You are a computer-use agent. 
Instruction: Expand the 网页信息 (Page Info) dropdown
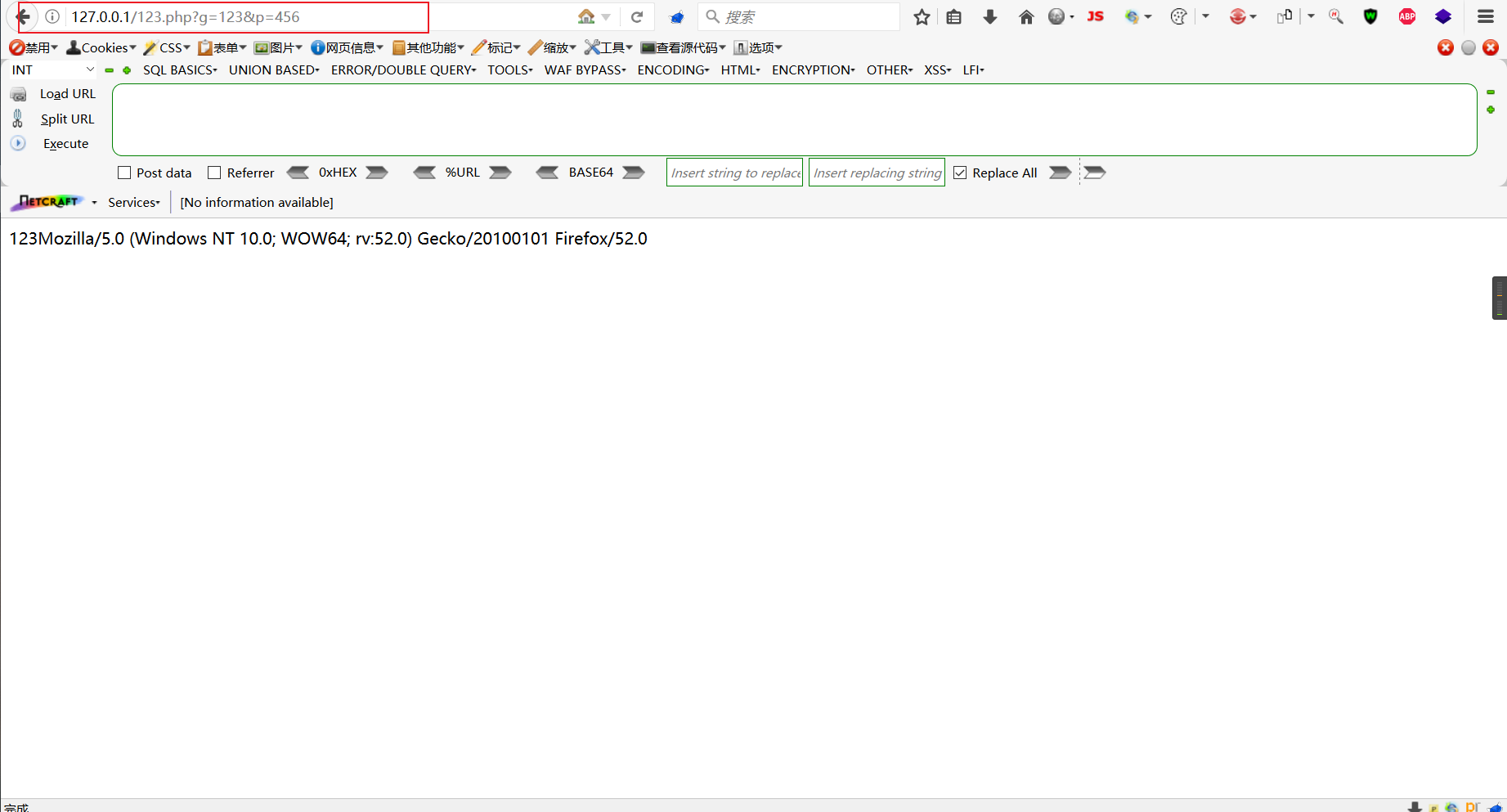click(x=347, y=47)
